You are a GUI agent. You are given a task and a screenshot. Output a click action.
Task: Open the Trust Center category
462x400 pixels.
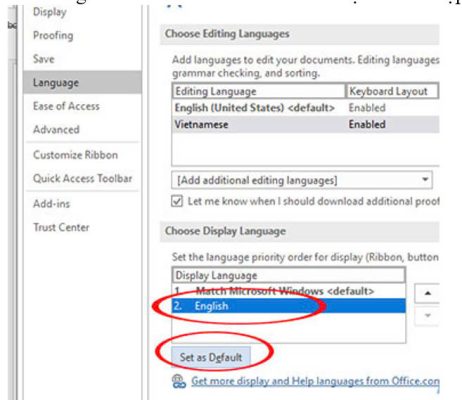61,227
